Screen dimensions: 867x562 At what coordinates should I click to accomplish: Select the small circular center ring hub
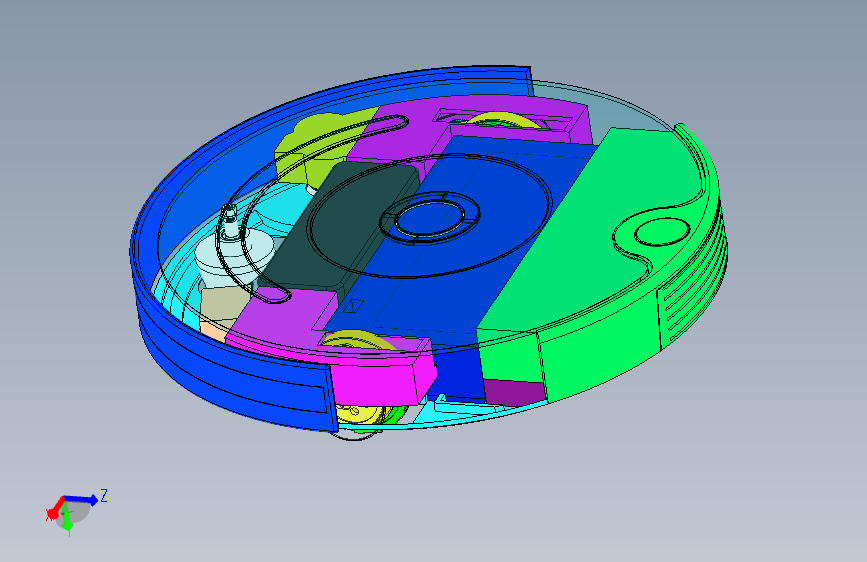pyautogui.click(x=430, y=217)
